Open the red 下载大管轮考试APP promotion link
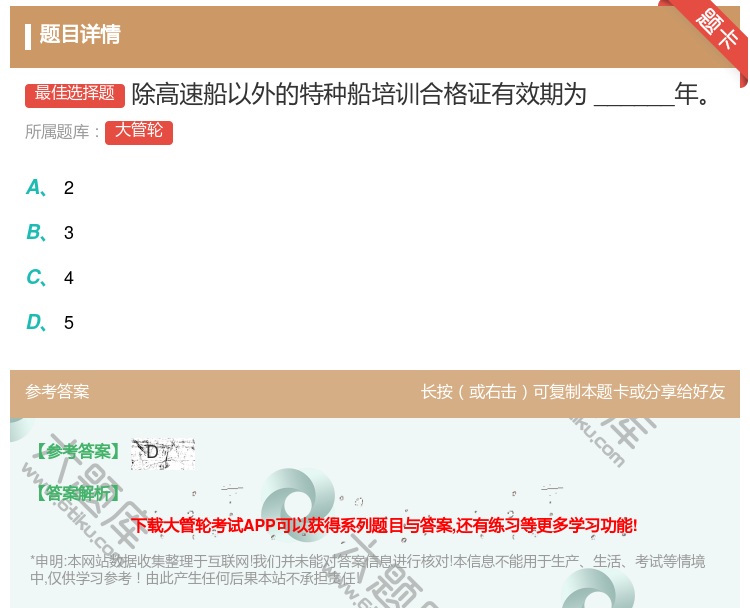Image resolution: width=750 pixels, height=608 pixels. 384,526
